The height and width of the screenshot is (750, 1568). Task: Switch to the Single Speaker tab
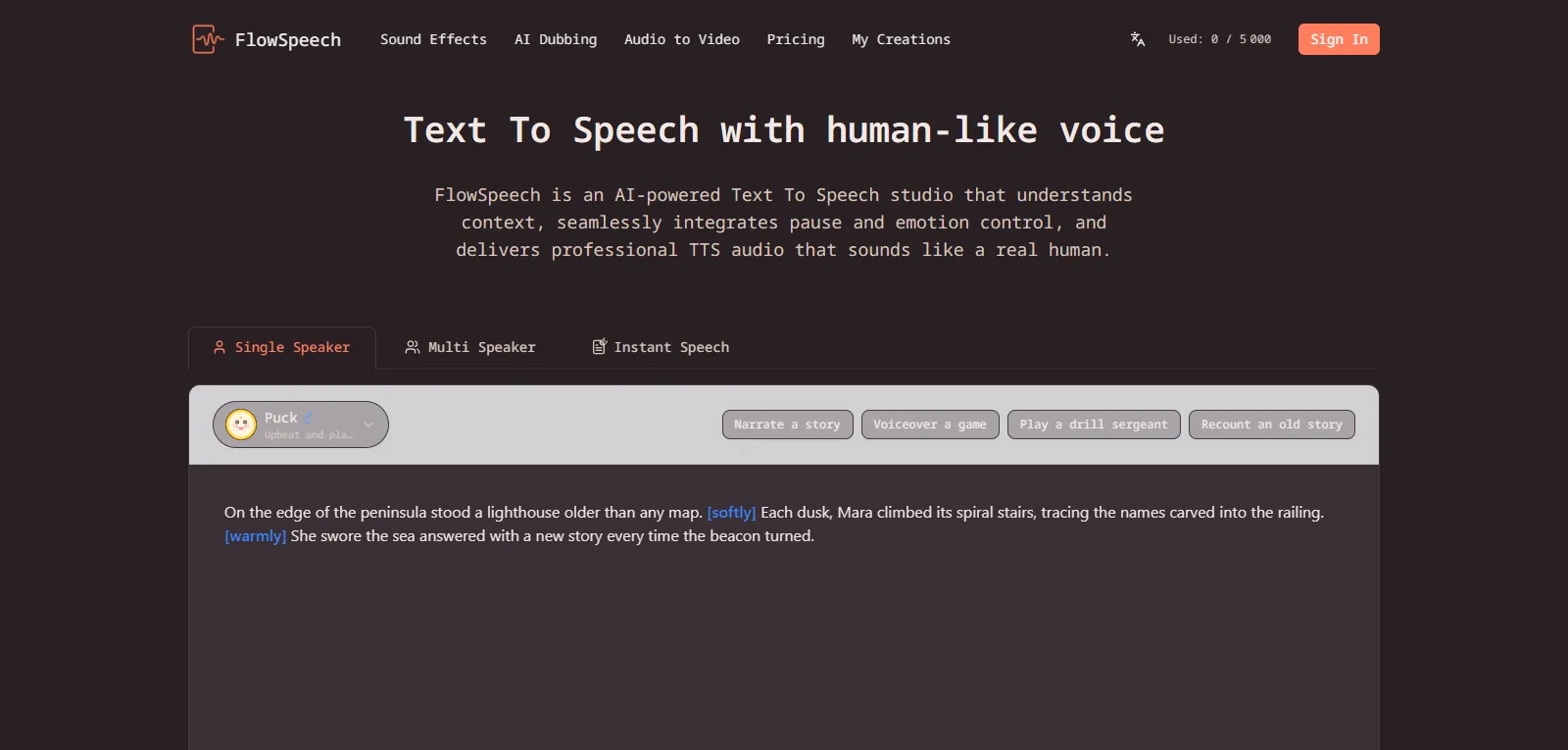click(x=282, y=347)
